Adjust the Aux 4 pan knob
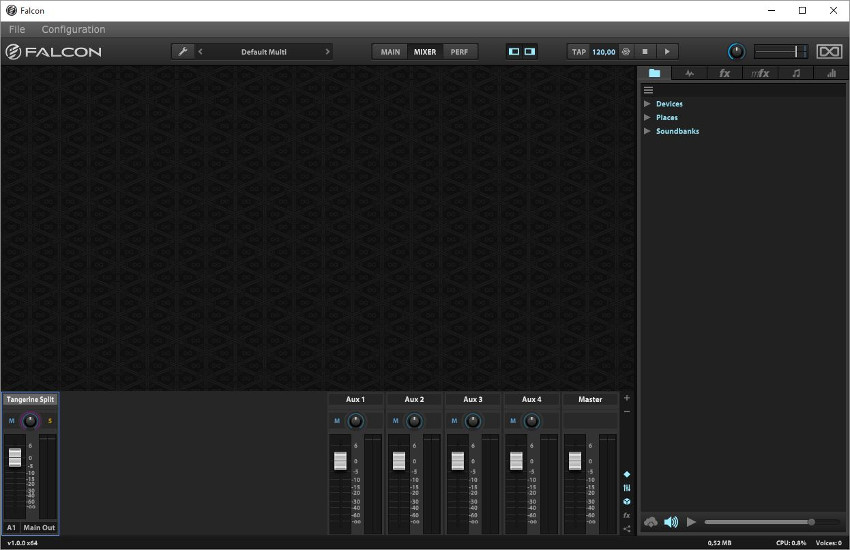 pyautogui.click(x=531, y=420)
